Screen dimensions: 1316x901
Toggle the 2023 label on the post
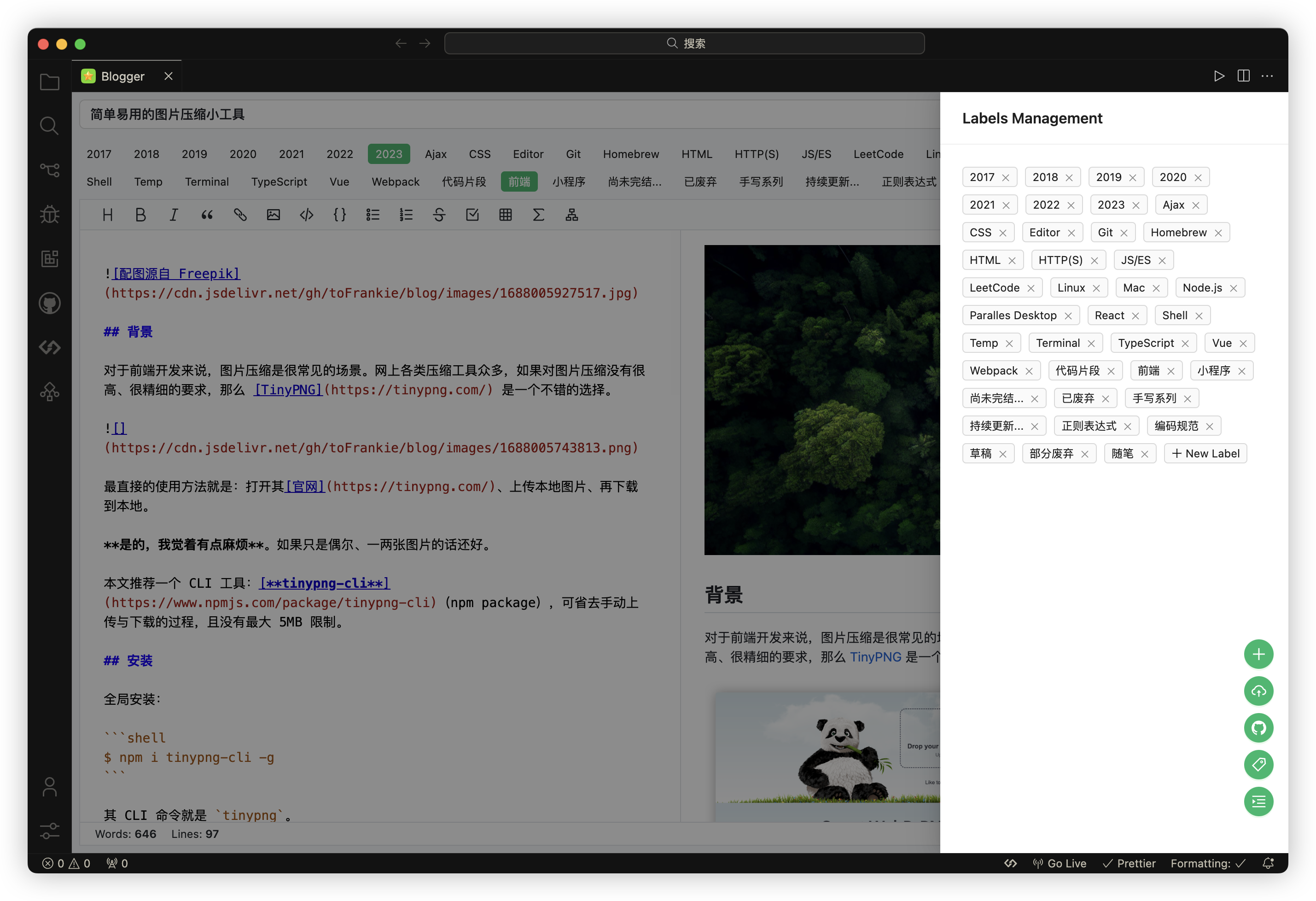pos(389,154)
